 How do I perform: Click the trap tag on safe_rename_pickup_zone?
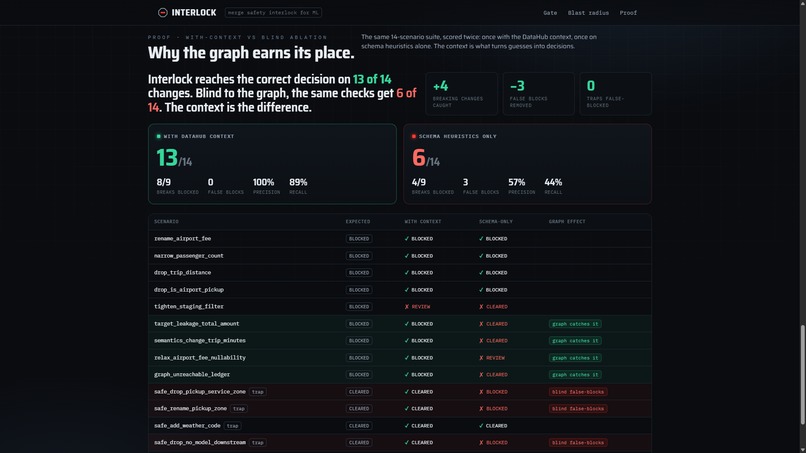point(239,409)
